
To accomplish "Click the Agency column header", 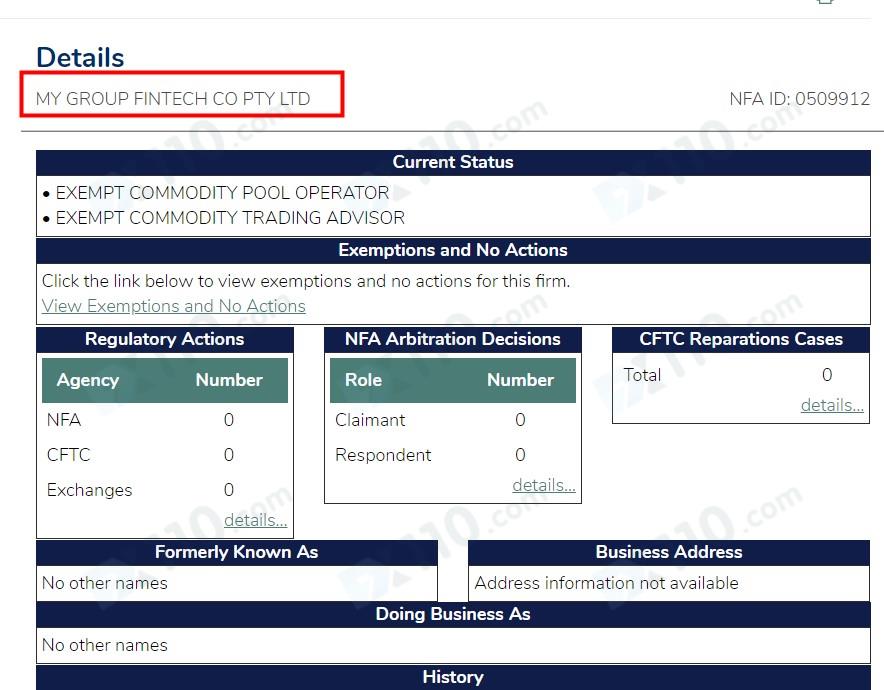I will click(88, 380).
